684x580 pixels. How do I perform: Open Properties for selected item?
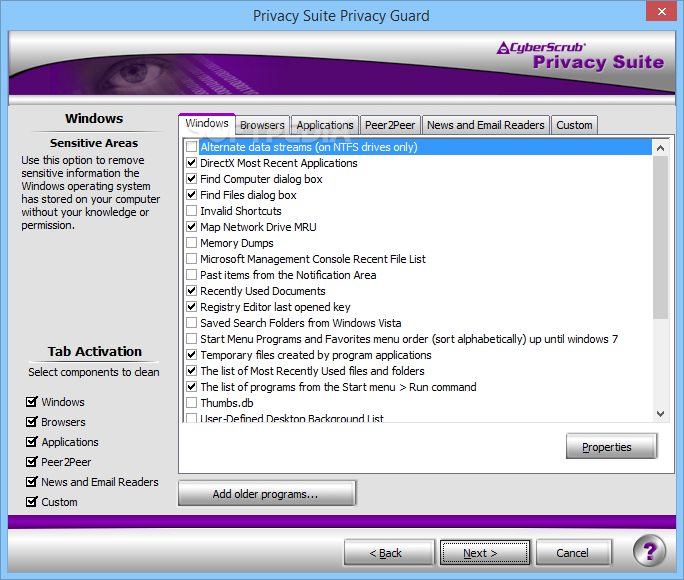[x=611, y=446]
